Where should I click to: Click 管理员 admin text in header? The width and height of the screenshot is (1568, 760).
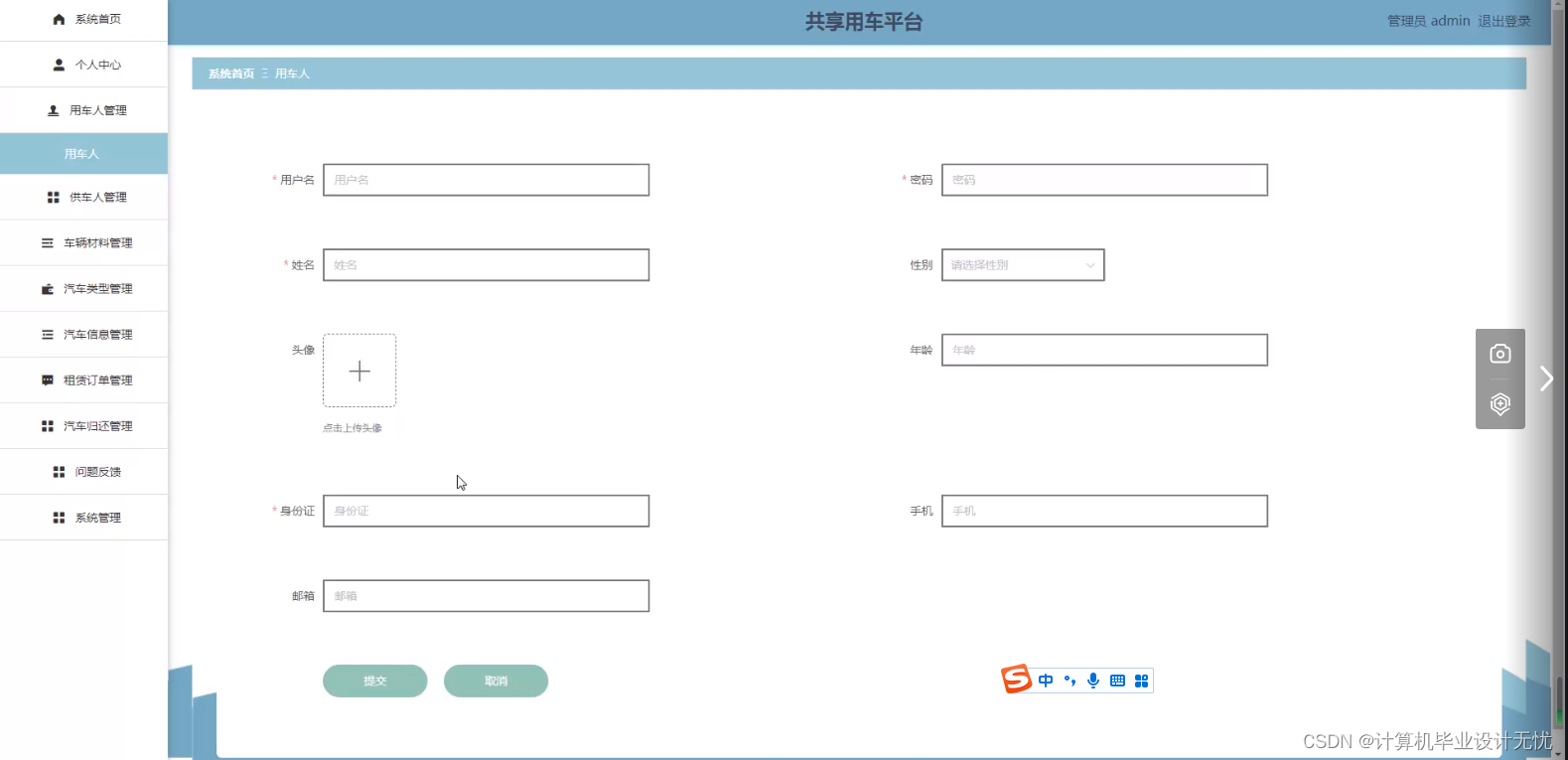tap(1428, 21)
